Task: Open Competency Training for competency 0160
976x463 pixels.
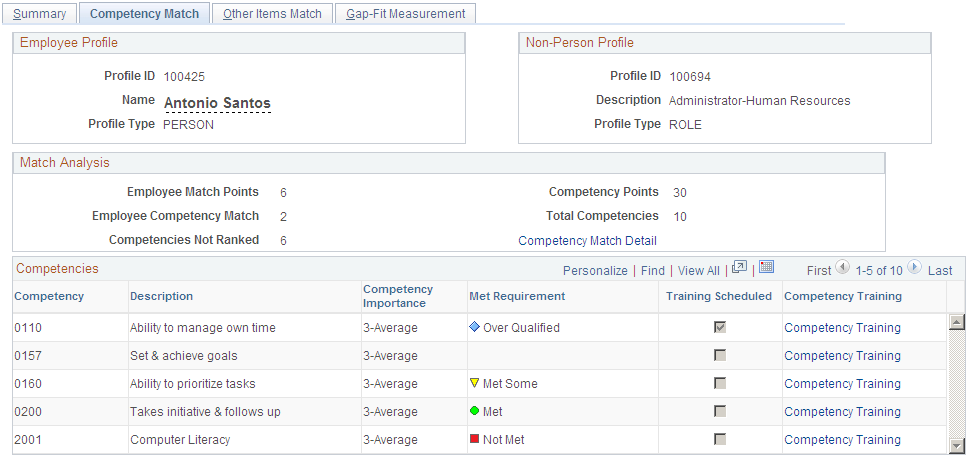Action: tap(842, 383)
